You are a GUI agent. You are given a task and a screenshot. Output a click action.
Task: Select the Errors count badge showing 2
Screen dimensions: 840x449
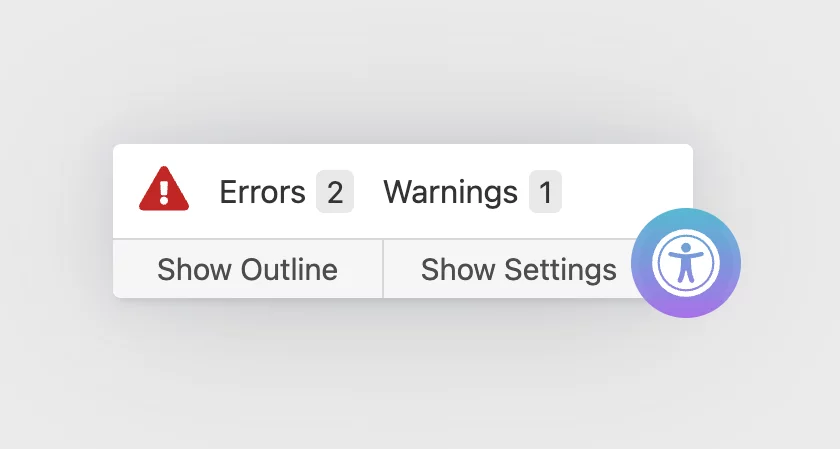[x=335, y=192]
